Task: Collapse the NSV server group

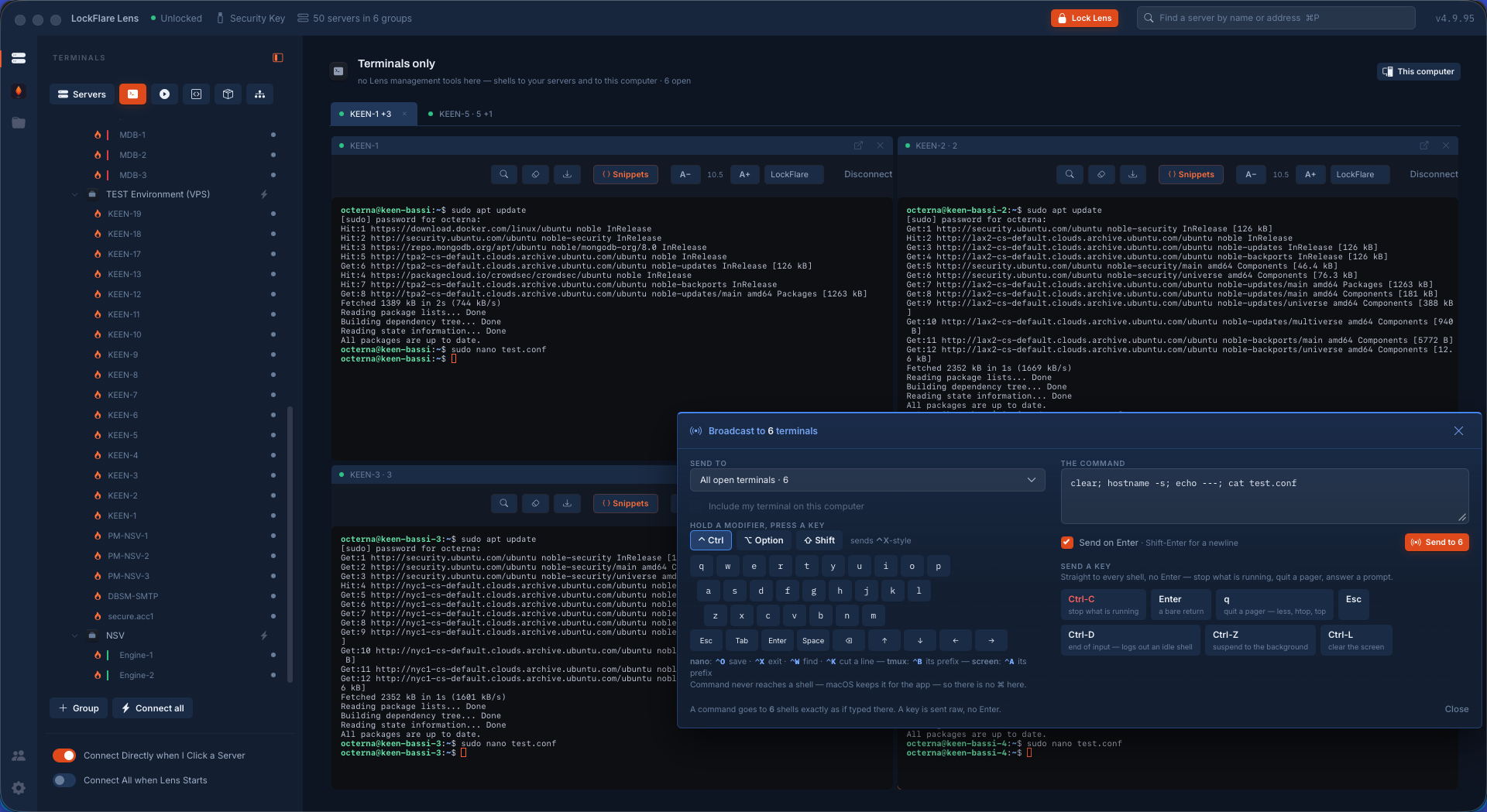Action: coord(75,636)
